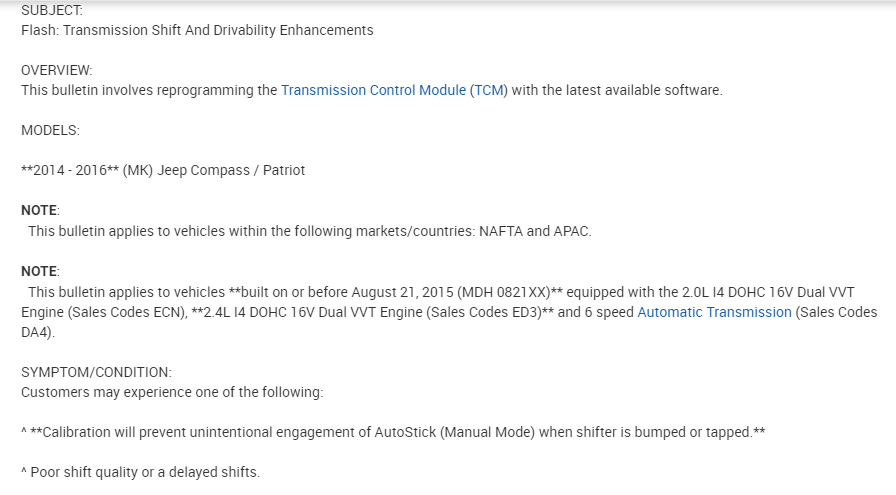Click the Flash: Transmission Shift title line
The width and height of the screenshot is (896, 495).
(197, 30)
